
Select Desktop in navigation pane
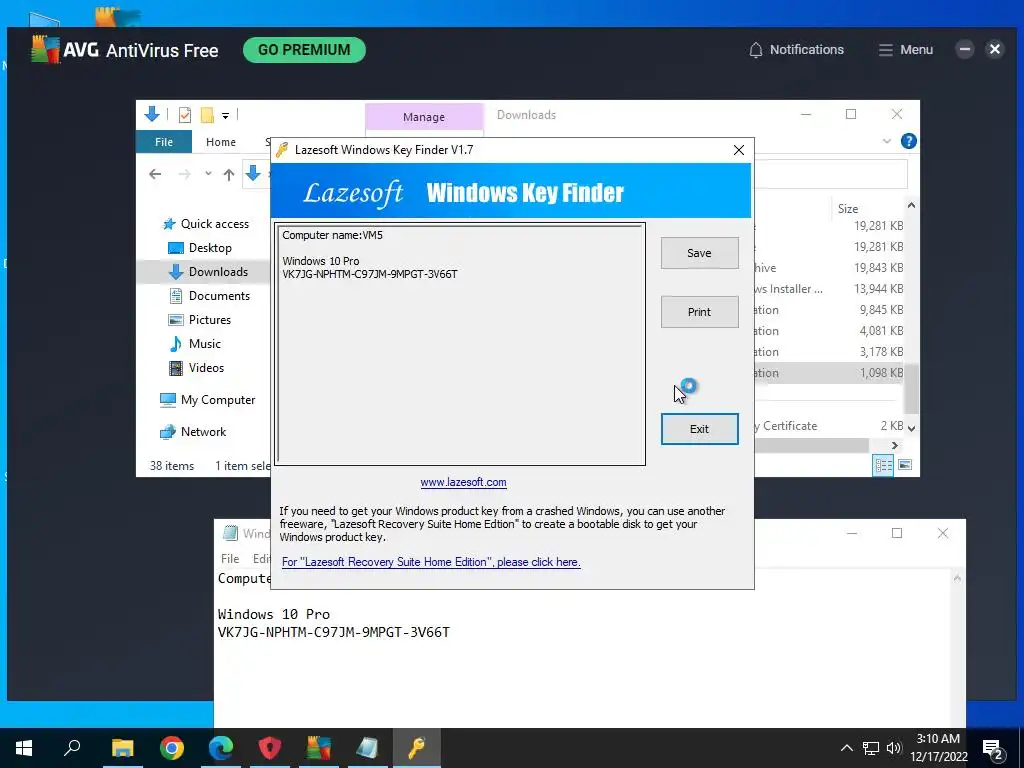200,248
